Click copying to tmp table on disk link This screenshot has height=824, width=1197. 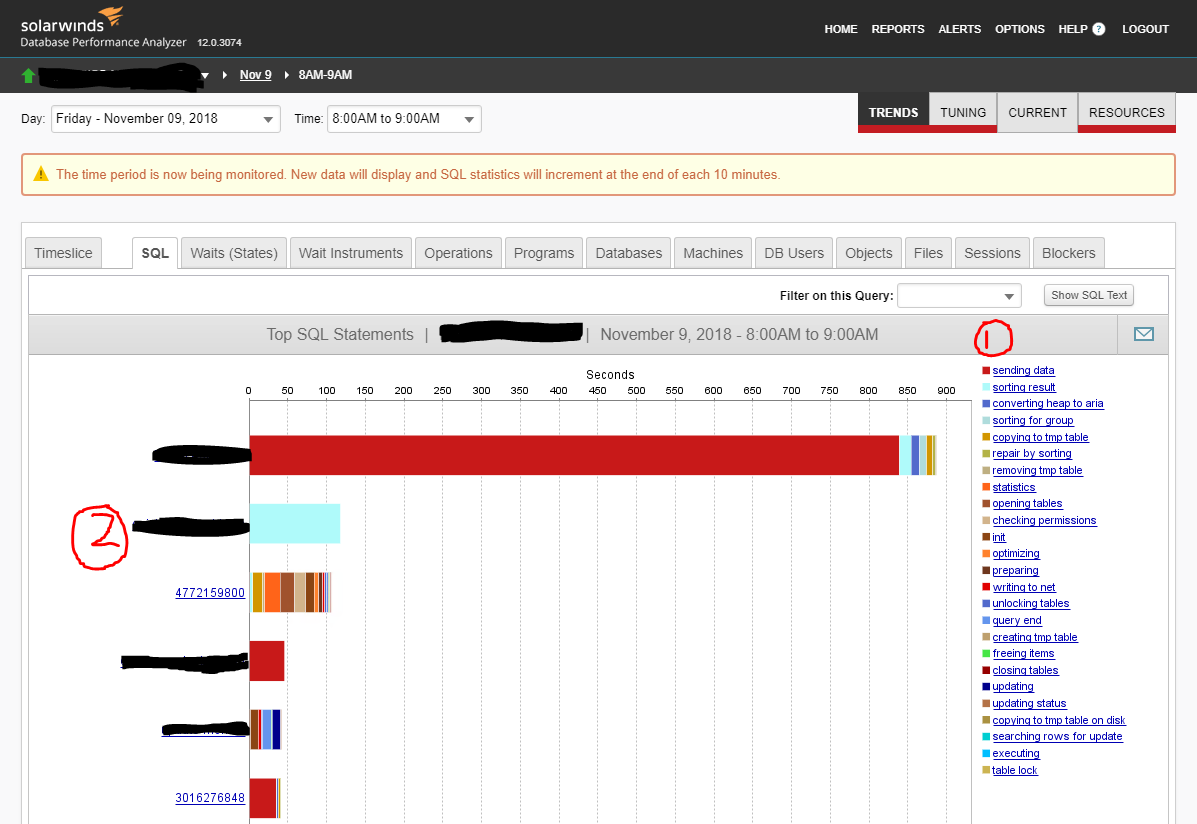click(1059, 720)
